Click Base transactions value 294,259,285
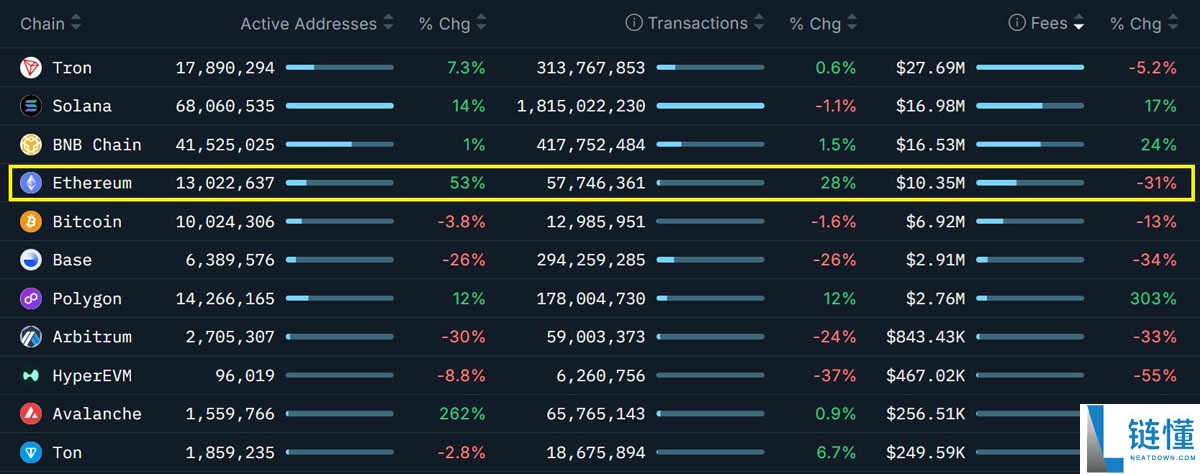The width and height of the screenshot is (1200, 474). pyautogui.click(x=591, y=260)
